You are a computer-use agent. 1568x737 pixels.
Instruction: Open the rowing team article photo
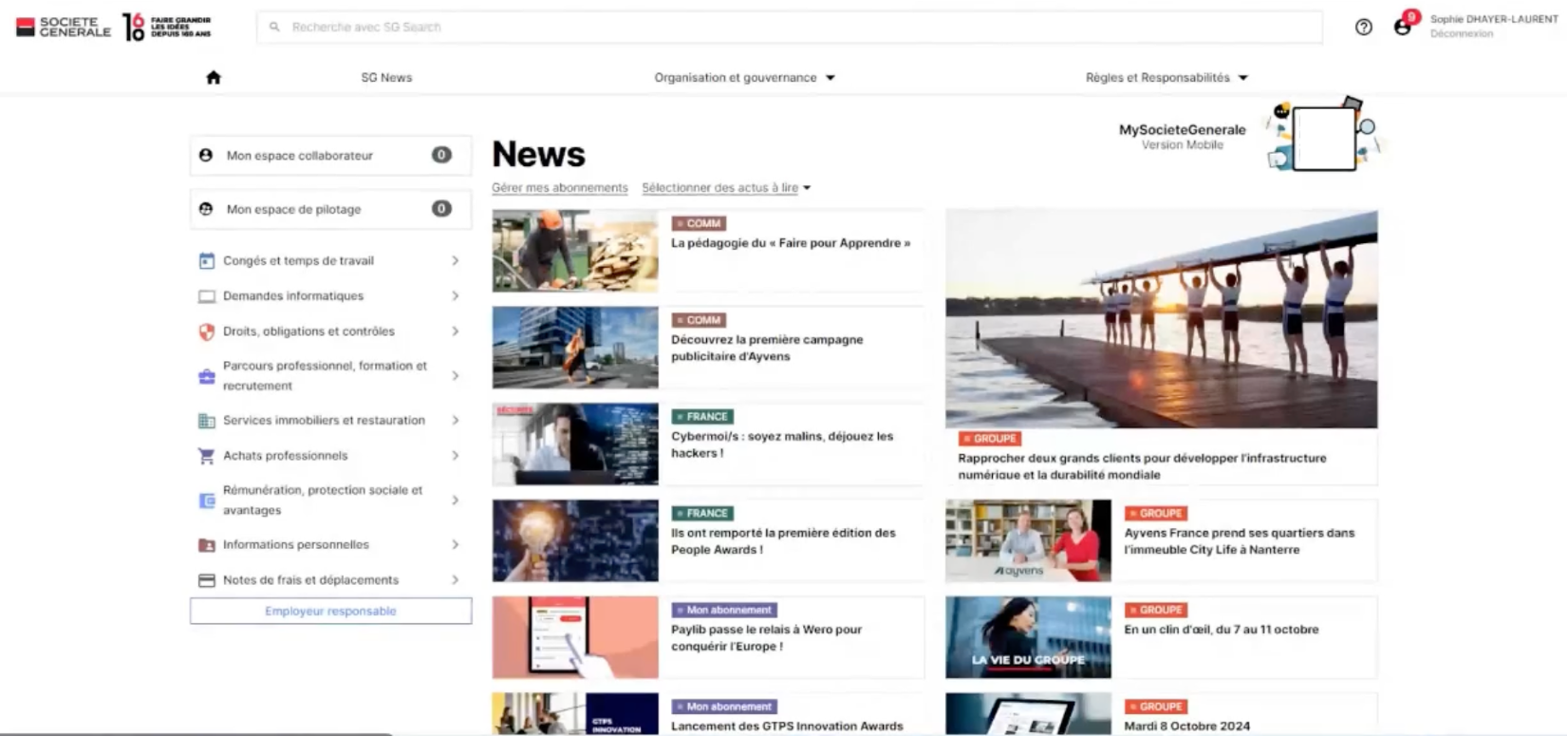(1162, 319)
